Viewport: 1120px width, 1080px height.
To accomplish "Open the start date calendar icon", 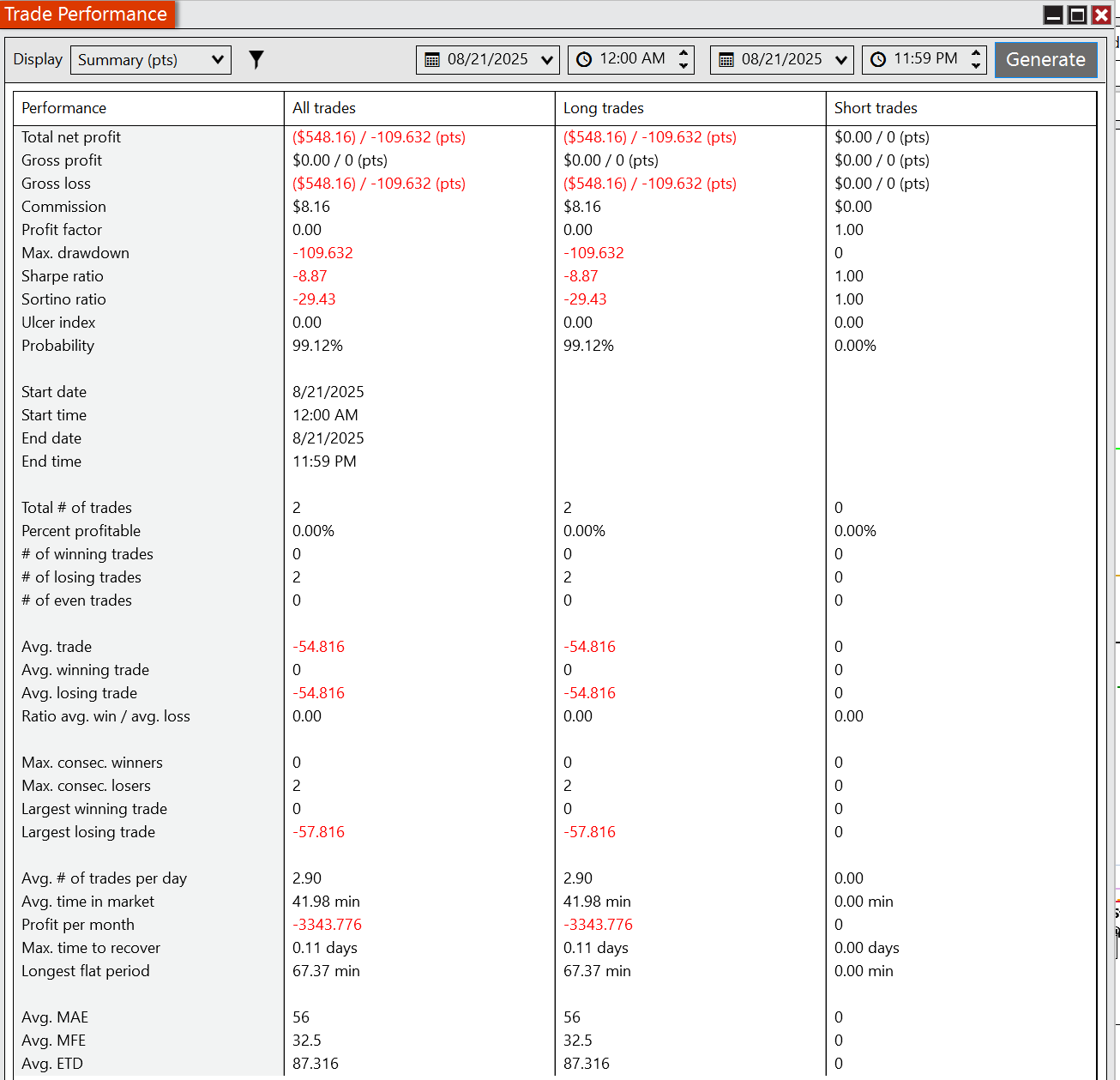I will click(432, 60).
